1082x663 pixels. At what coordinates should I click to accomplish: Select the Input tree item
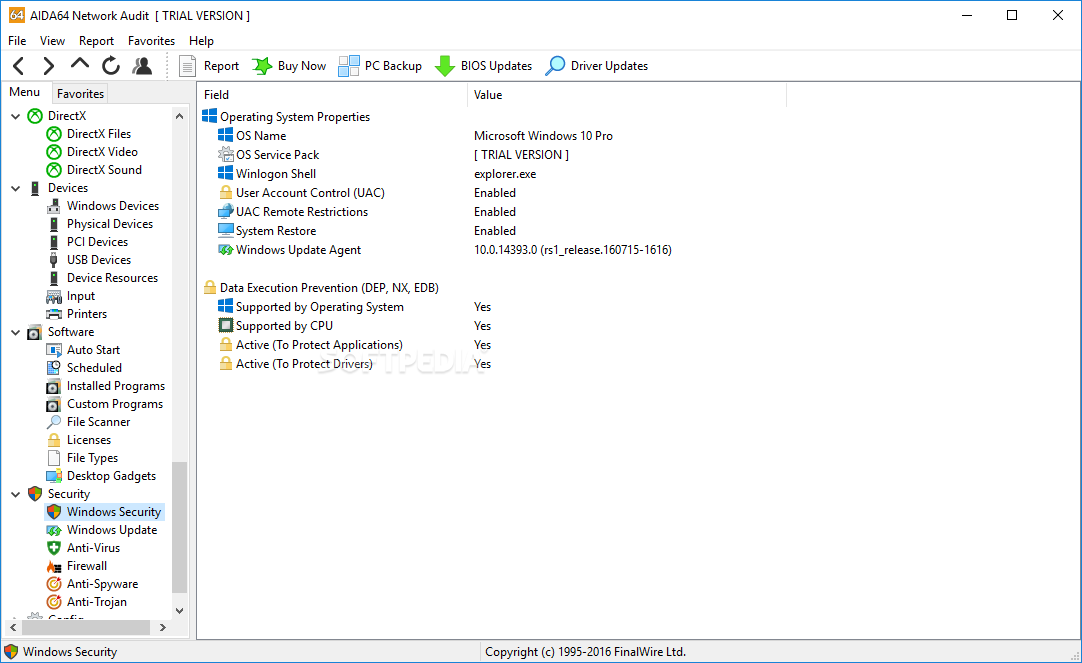pyautogui.click(x=70, y=296)
